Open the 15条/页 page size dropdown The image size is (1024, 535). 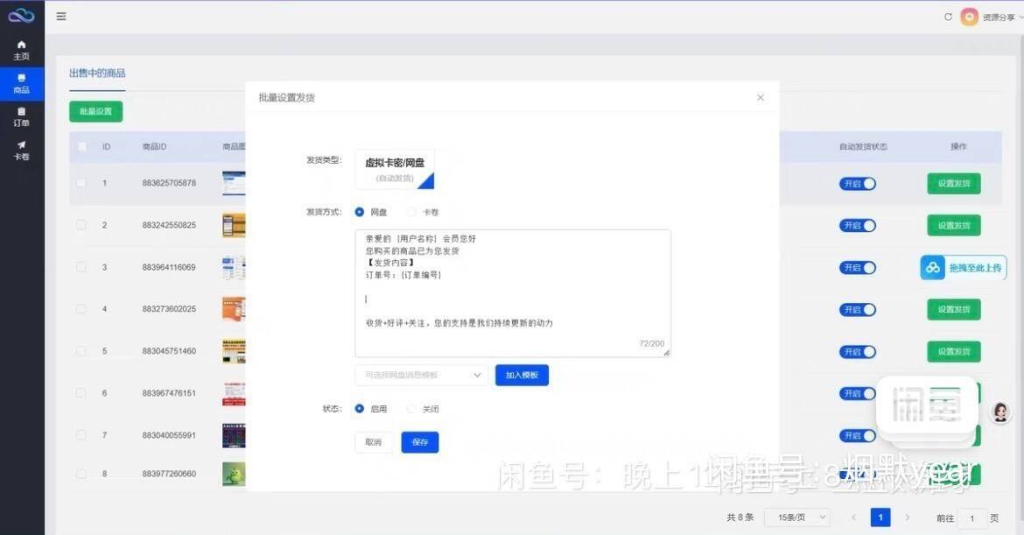click(x=796, y=517)
